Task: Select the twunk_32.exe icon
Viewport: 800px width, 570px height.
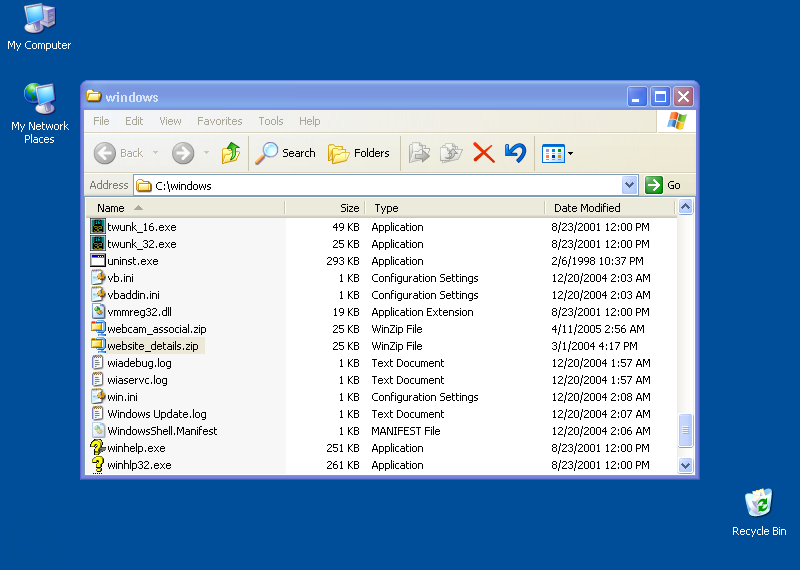Action: coord(98,243)
